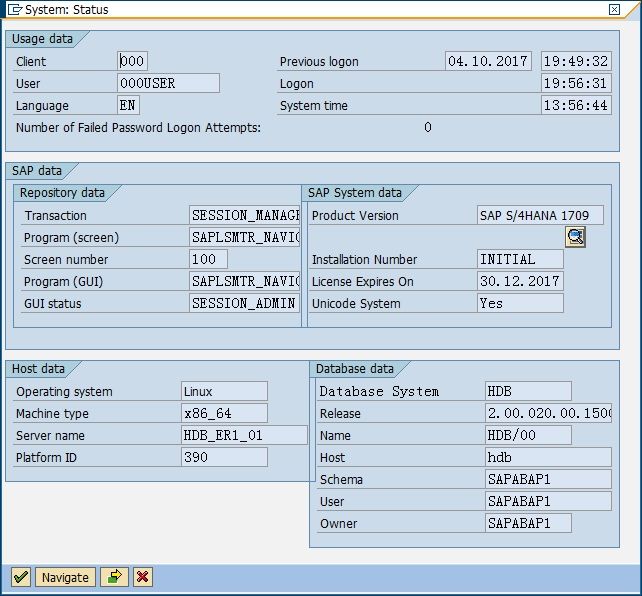Close the System Status dialog window
The width and height of the screenshot is (642, 596).
613,9
